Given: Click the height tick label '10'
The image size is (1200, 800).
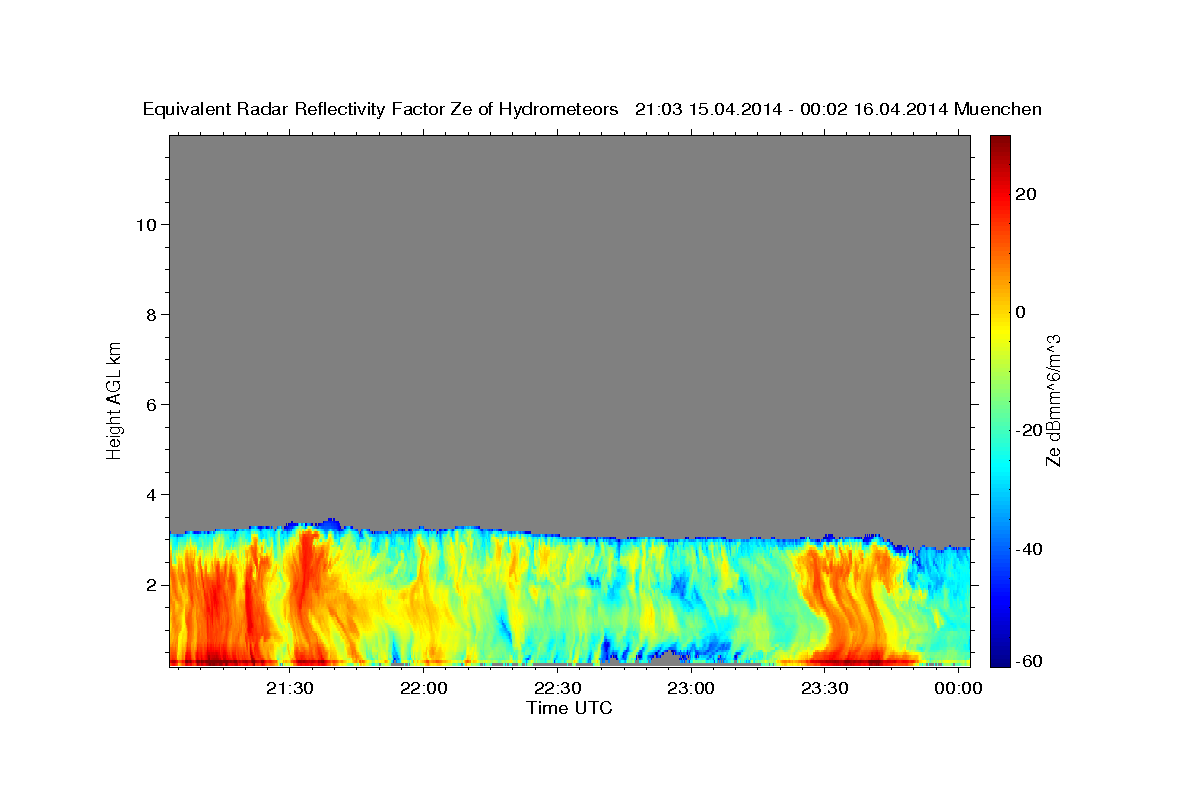Looking at the screenshot, I should point(146,224).
